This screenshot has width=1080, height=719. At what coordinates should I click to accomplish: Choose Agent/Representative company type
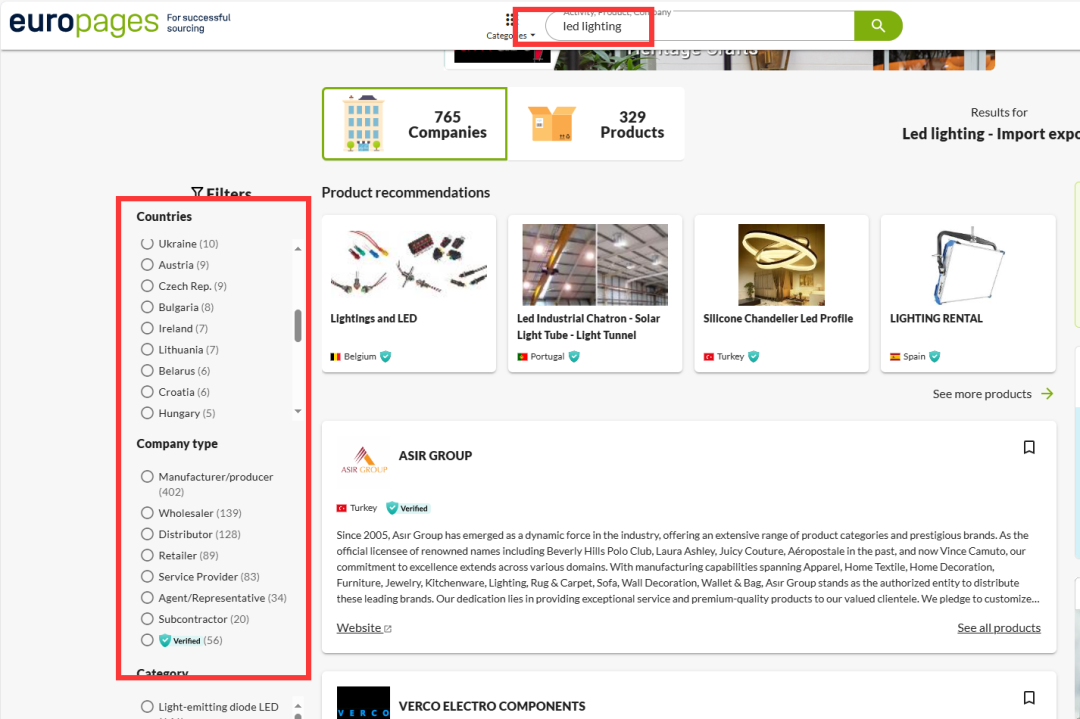[x=147, y=598]
